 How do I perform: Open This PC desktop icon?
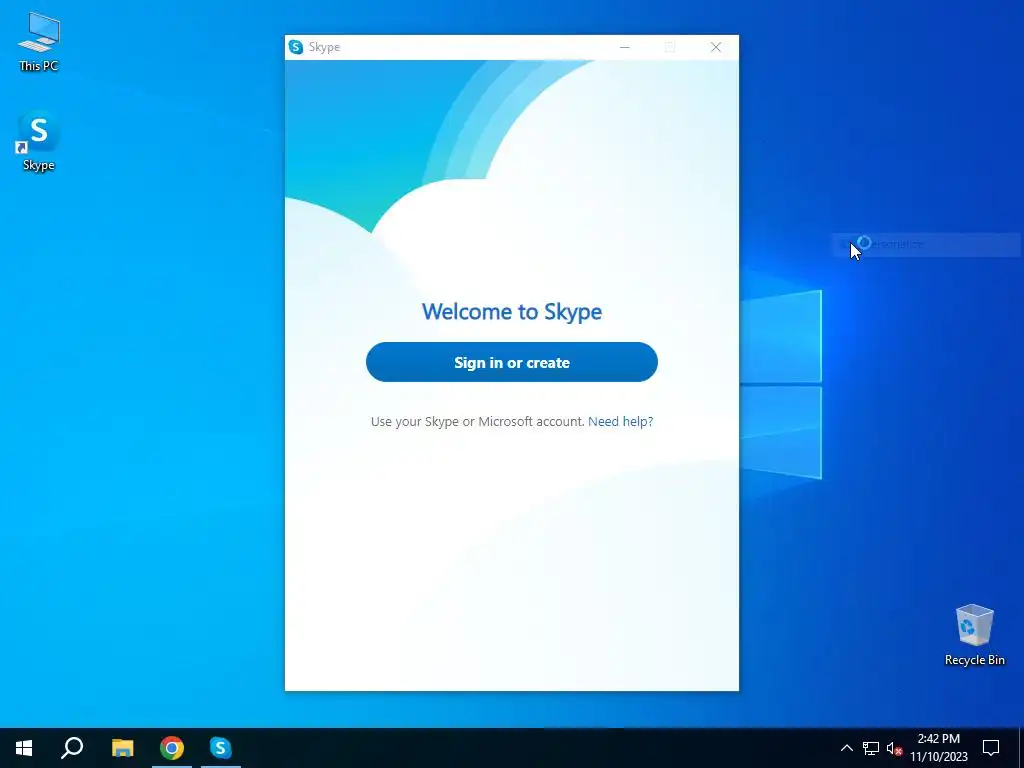[39, 42]
